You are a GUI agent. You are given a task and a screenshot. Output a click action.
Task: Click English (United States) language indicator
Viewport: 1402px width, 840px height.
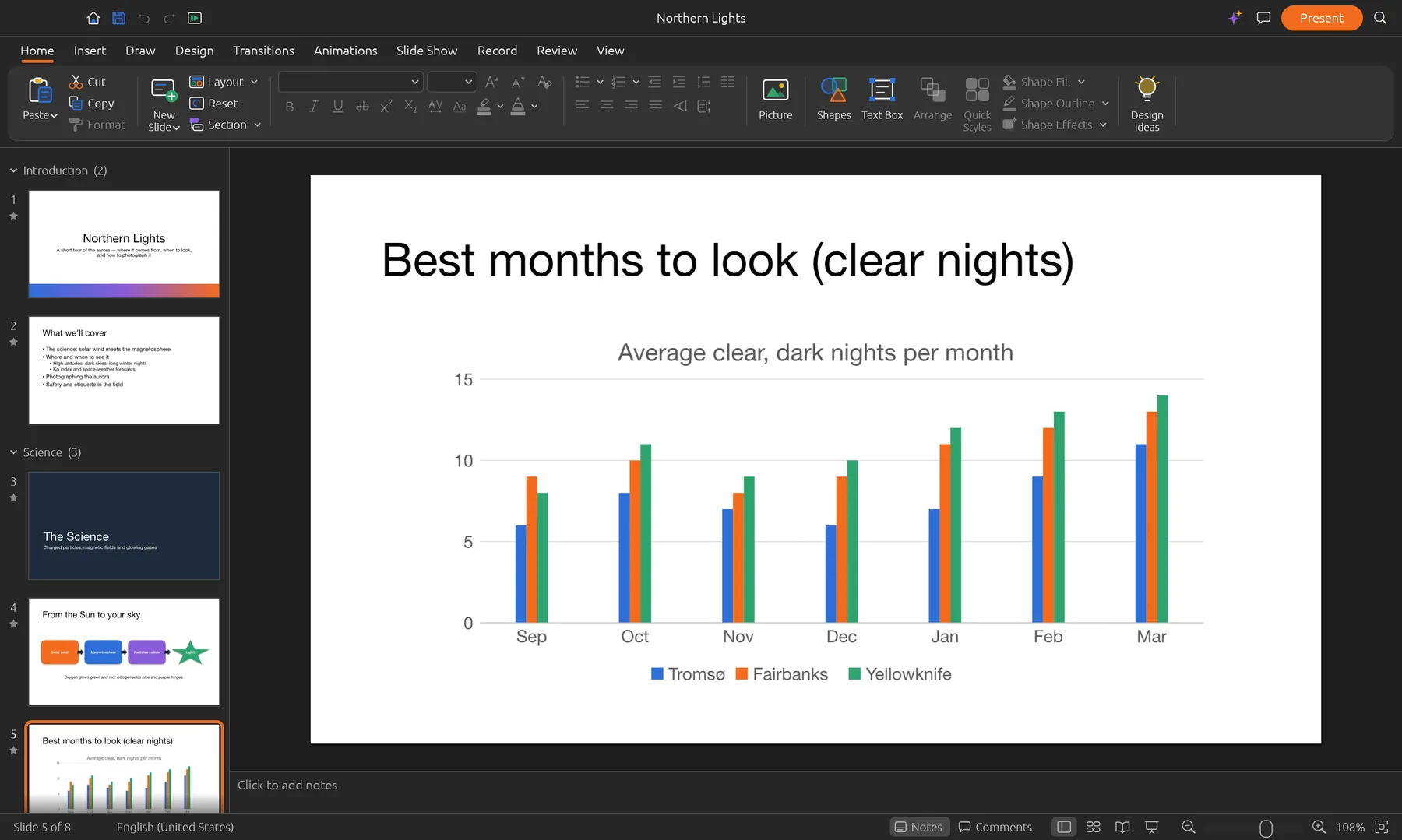point(175,827)
